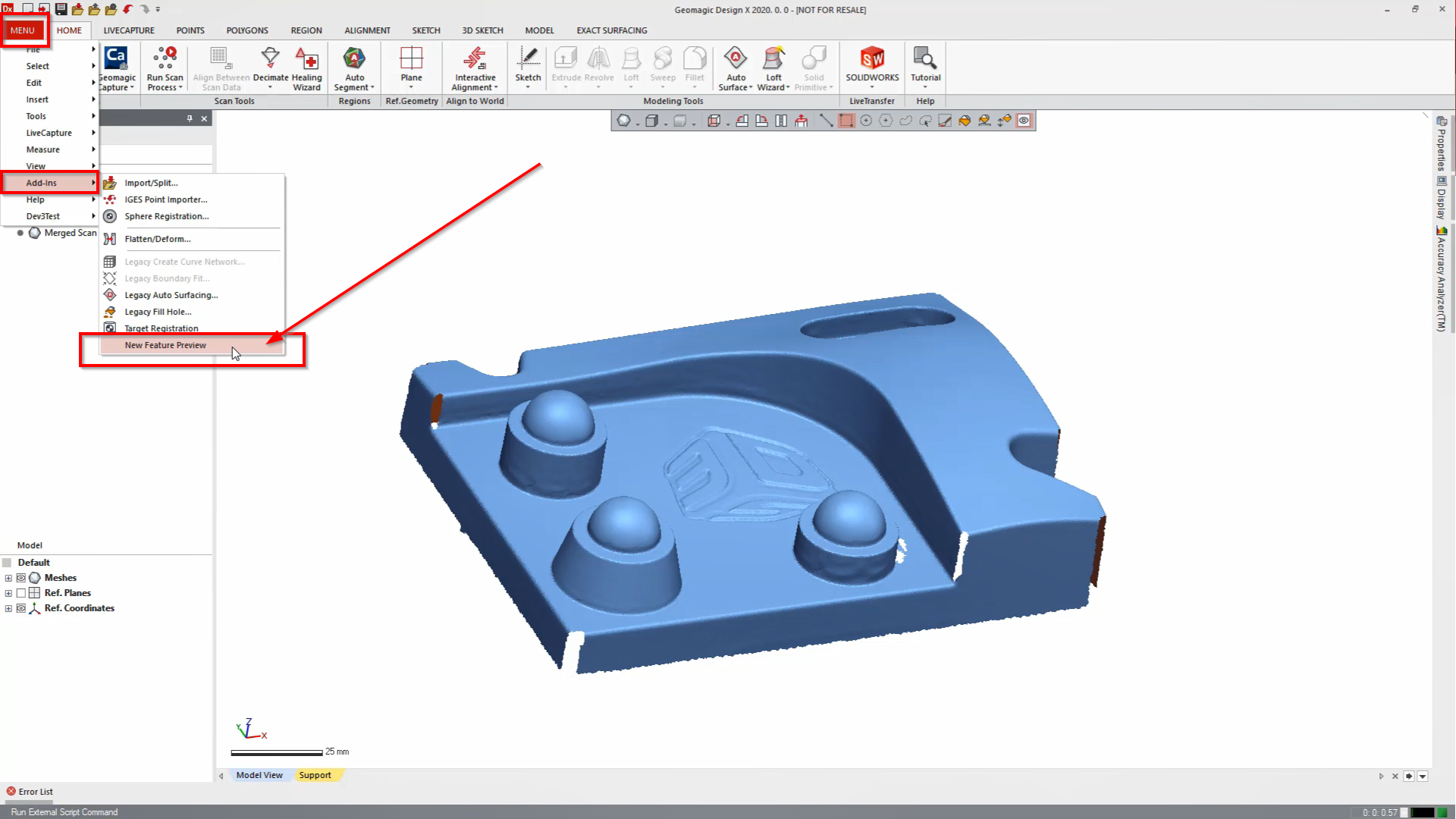Switch to the POLYGONS ribbon tab

[x=246, y=30]
